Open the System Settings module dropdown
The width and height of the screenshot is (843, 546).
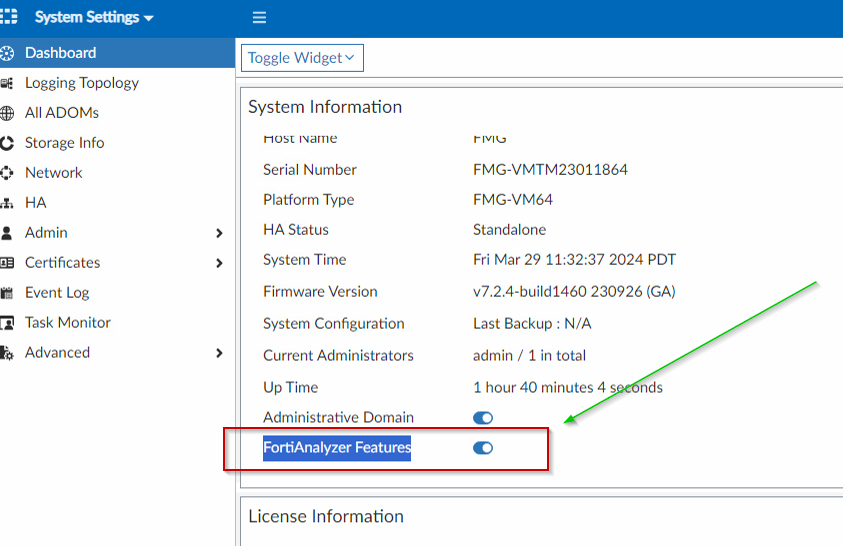tap(94, 18)
